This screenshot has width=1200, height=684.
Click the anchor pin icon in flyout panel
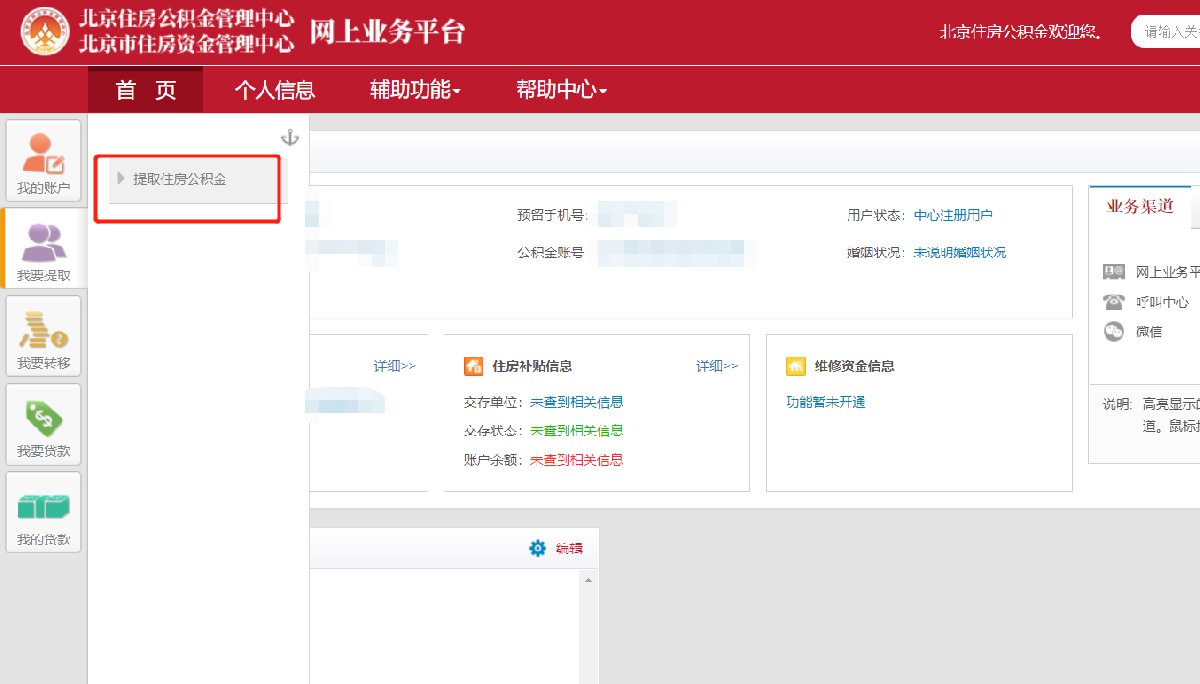pyautogui.click(x=290, y=138)
